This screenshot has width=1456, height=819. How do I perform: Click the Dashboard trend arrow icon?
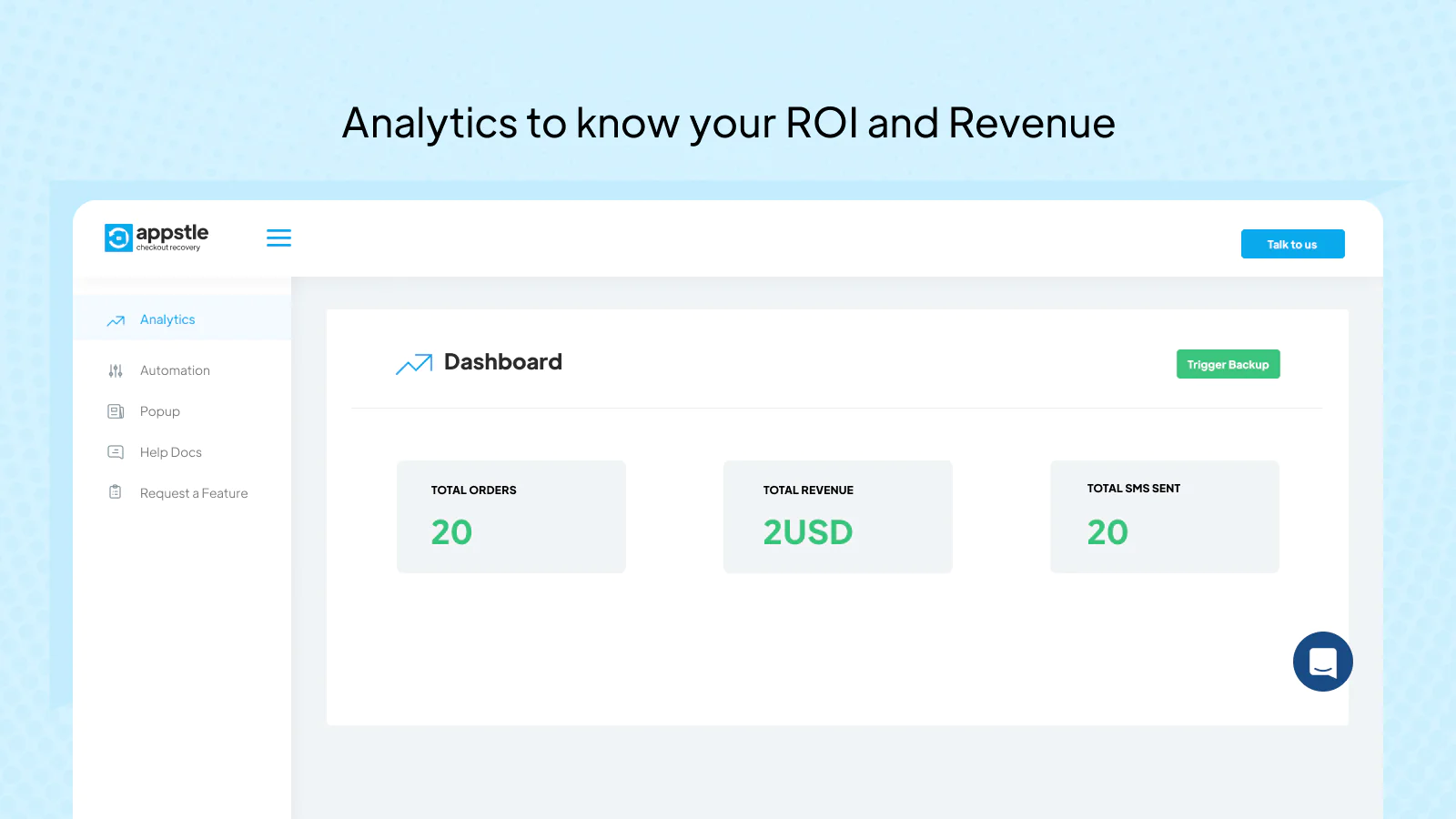click(414, 364)
